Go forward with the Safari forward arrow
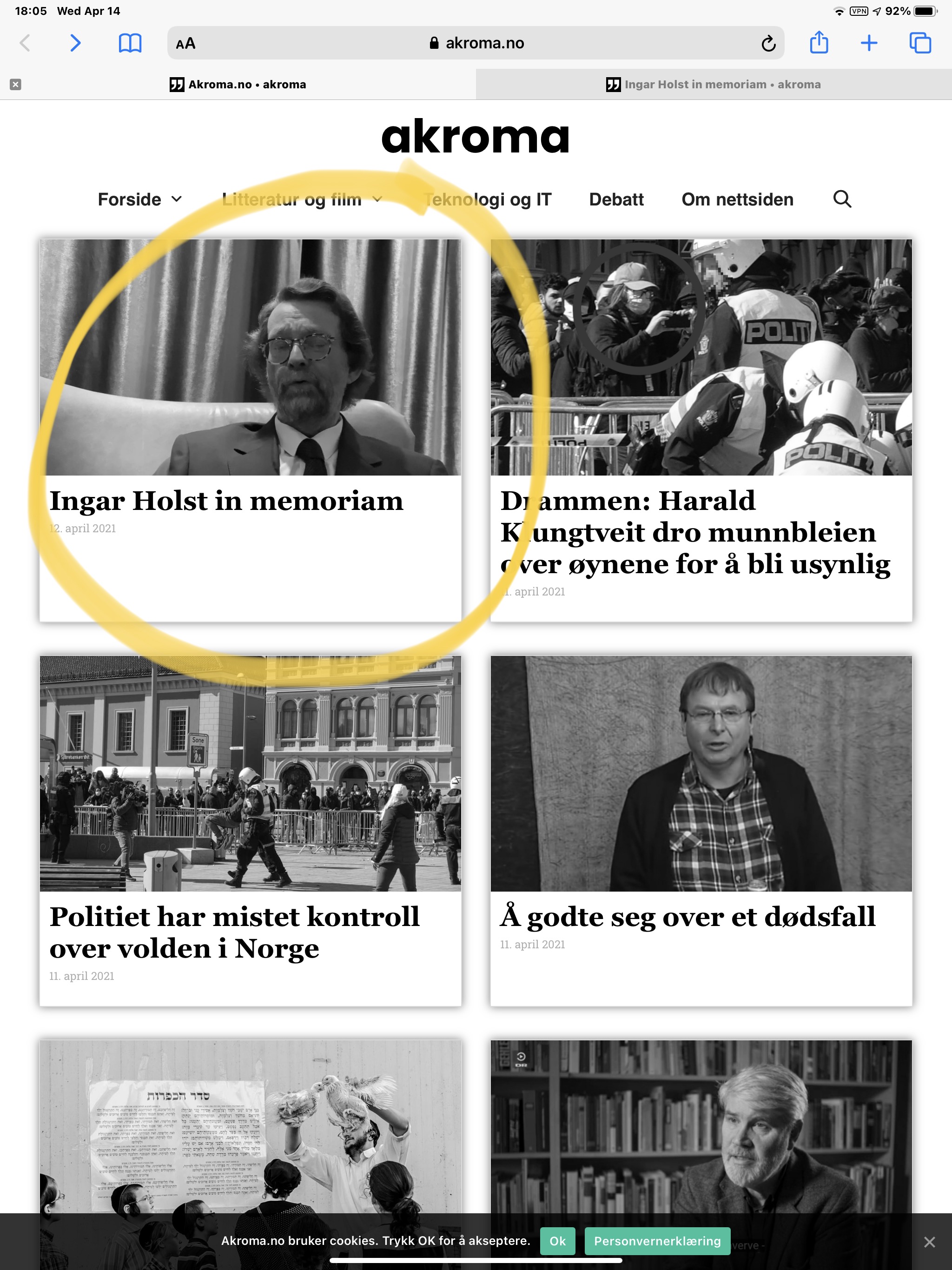This screenshot has width=952, height=1270. click(x=75, y=43)
